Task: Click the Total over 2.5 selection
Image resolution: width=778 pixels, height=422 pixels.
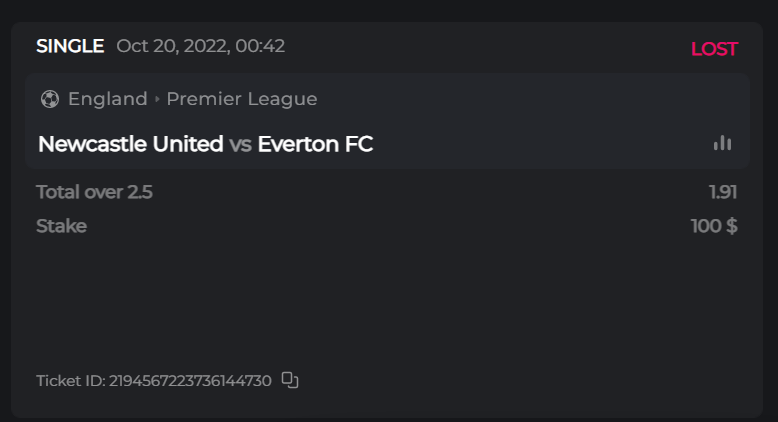Action: pos(94,192)
